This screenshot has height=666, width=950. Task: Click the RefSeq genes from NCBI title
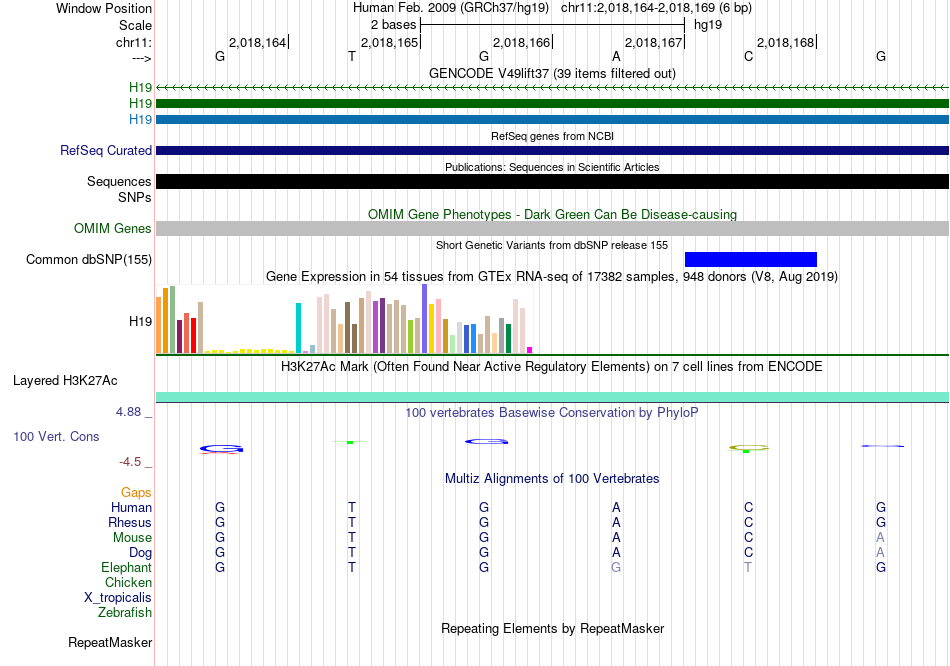point(552,136)
